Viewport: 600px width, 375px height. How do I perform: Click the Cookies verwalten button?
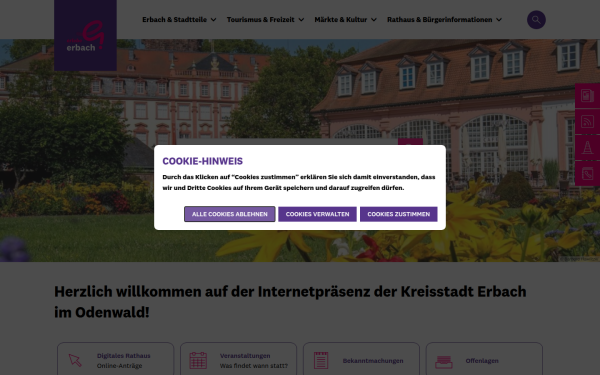click(x=317, y=214)
